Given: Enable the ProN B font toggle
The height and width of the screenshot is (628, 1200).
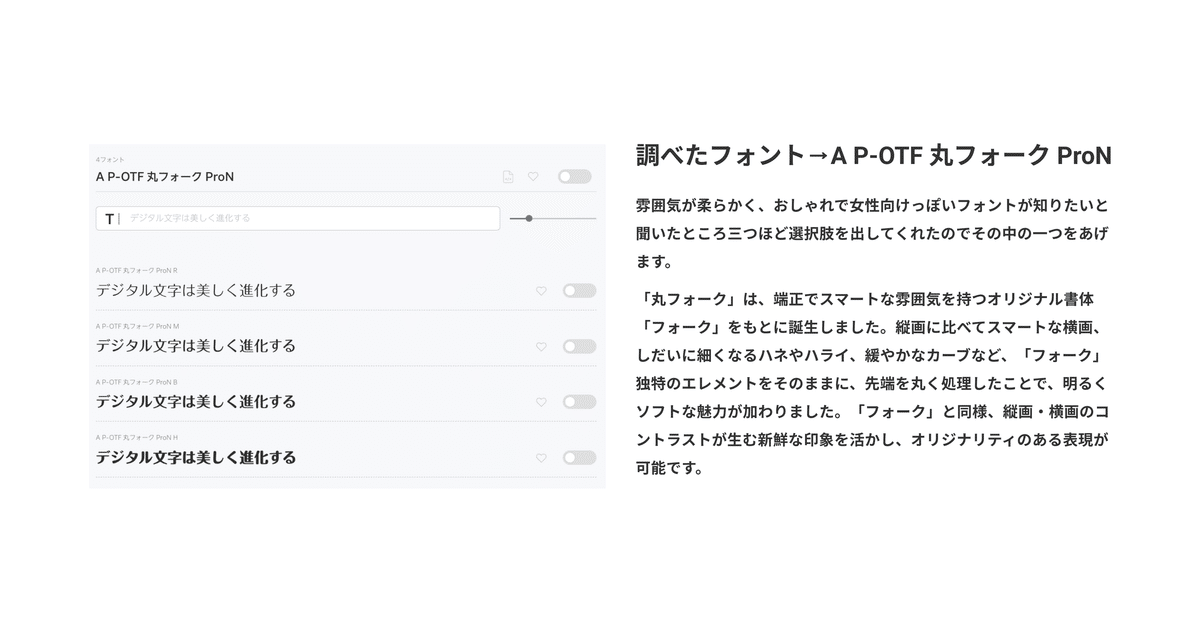Looking at the screenshot, I should (579, 402).
